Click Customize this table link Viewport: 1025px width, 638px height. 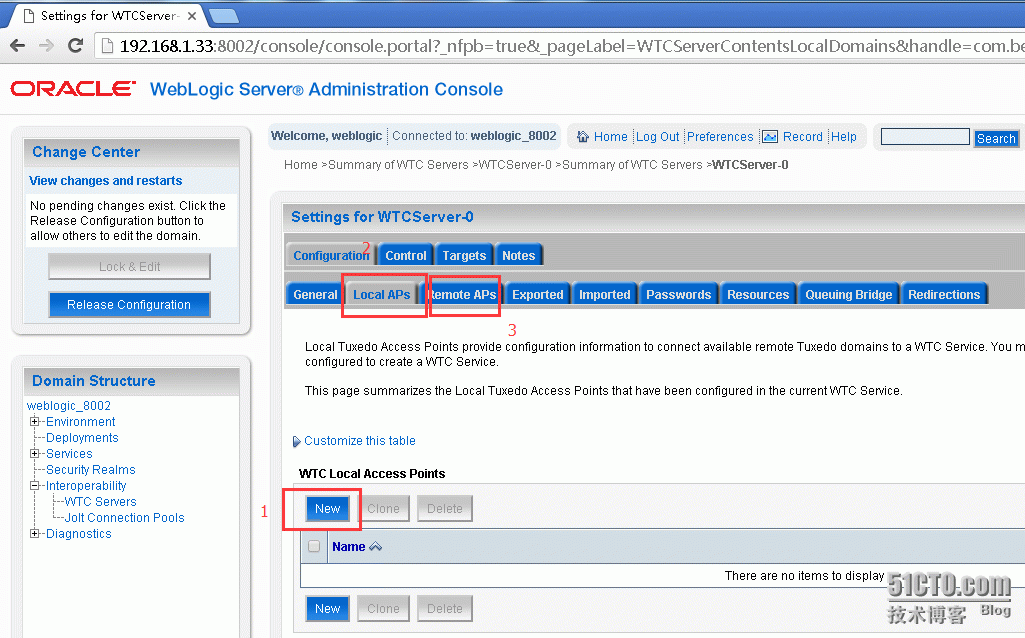pos(360,441)
